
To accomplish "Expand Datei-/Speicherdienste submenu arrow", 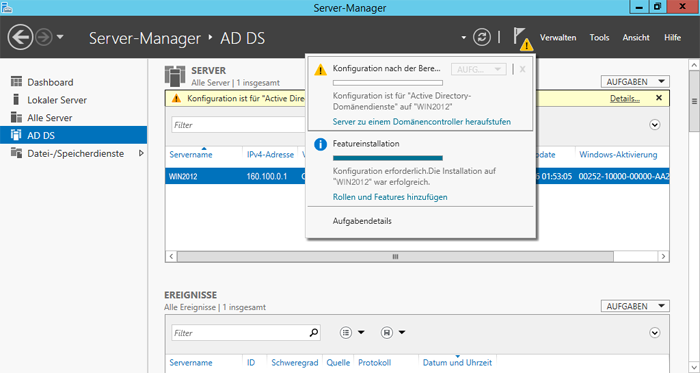I will (x=141, y=153).
